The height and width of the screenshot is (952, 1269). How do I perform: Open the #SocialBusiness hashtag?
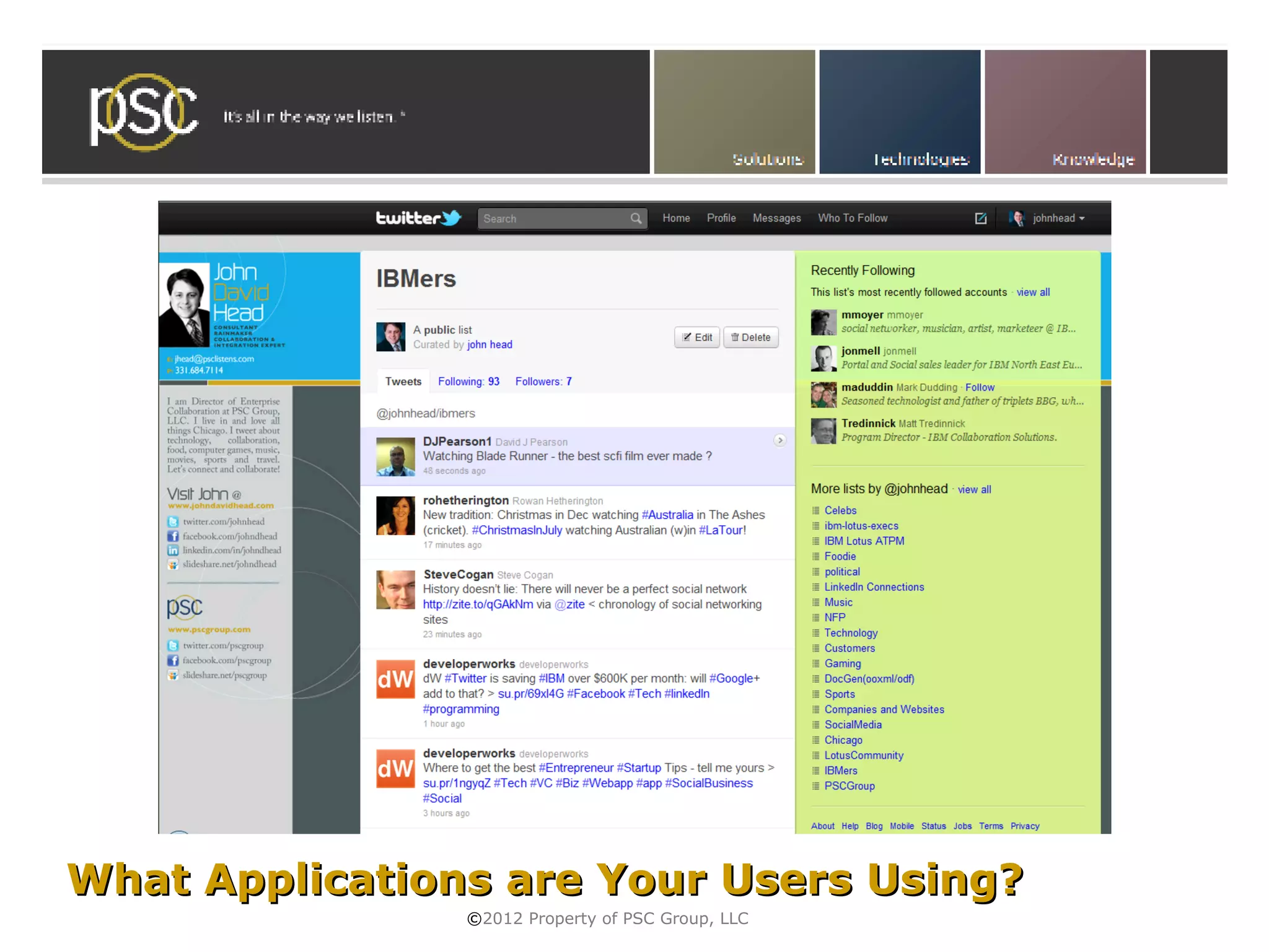[709, 784]
